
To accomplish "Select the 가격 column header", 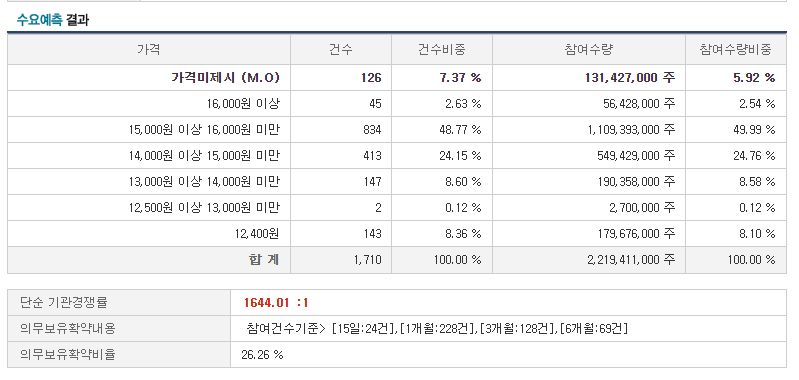I will (x=149, y=49).
